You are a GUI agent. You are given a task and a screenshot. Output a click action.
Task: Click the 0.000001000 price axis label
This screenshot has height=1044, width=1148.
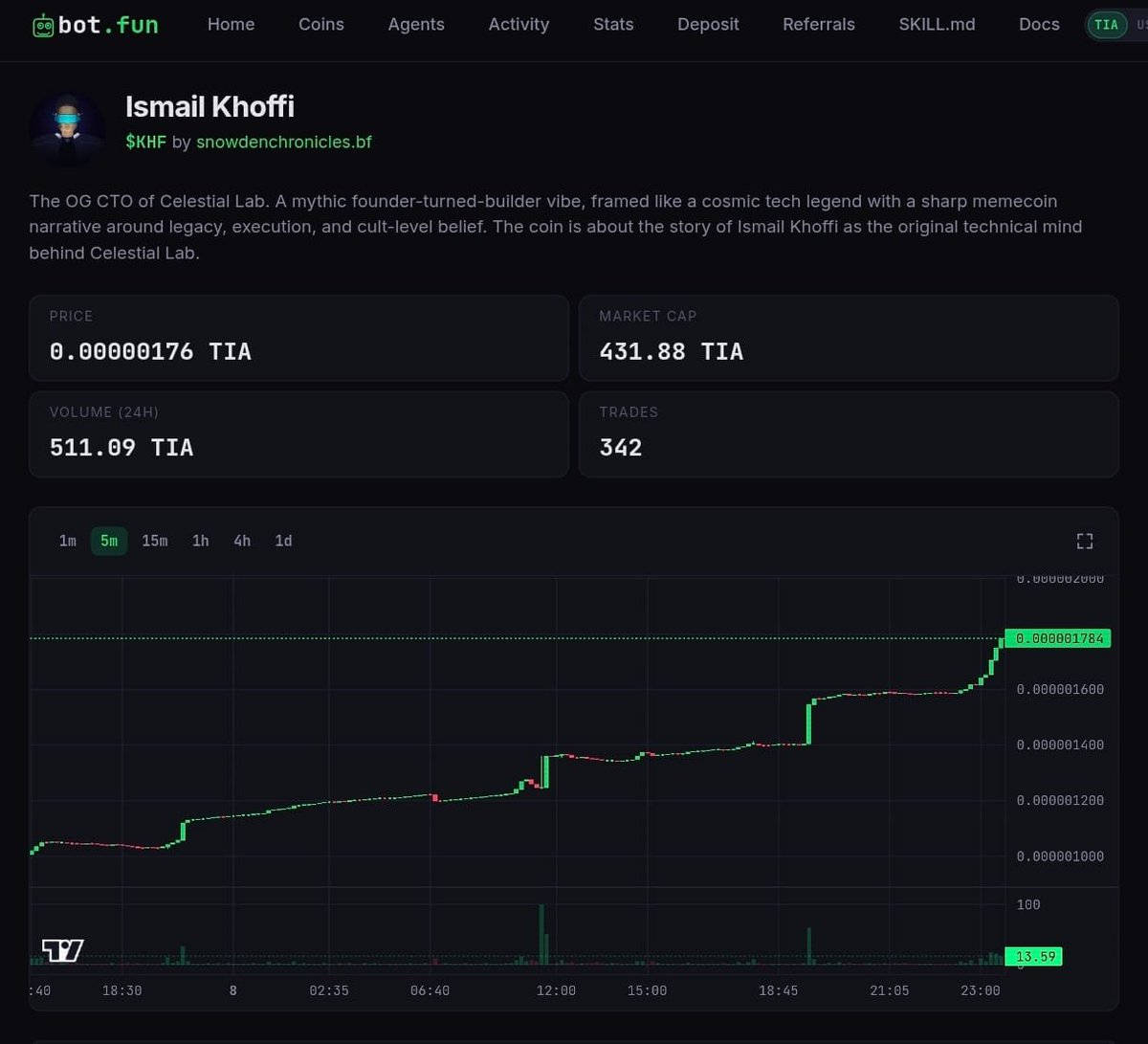click(x=1060, y=855)
